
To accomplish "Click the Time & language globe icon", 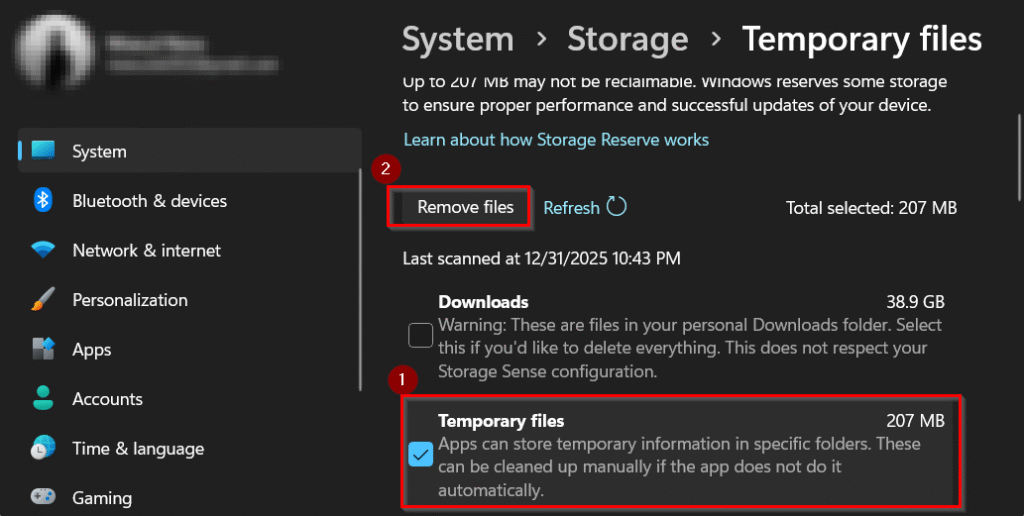I will 43,448.
